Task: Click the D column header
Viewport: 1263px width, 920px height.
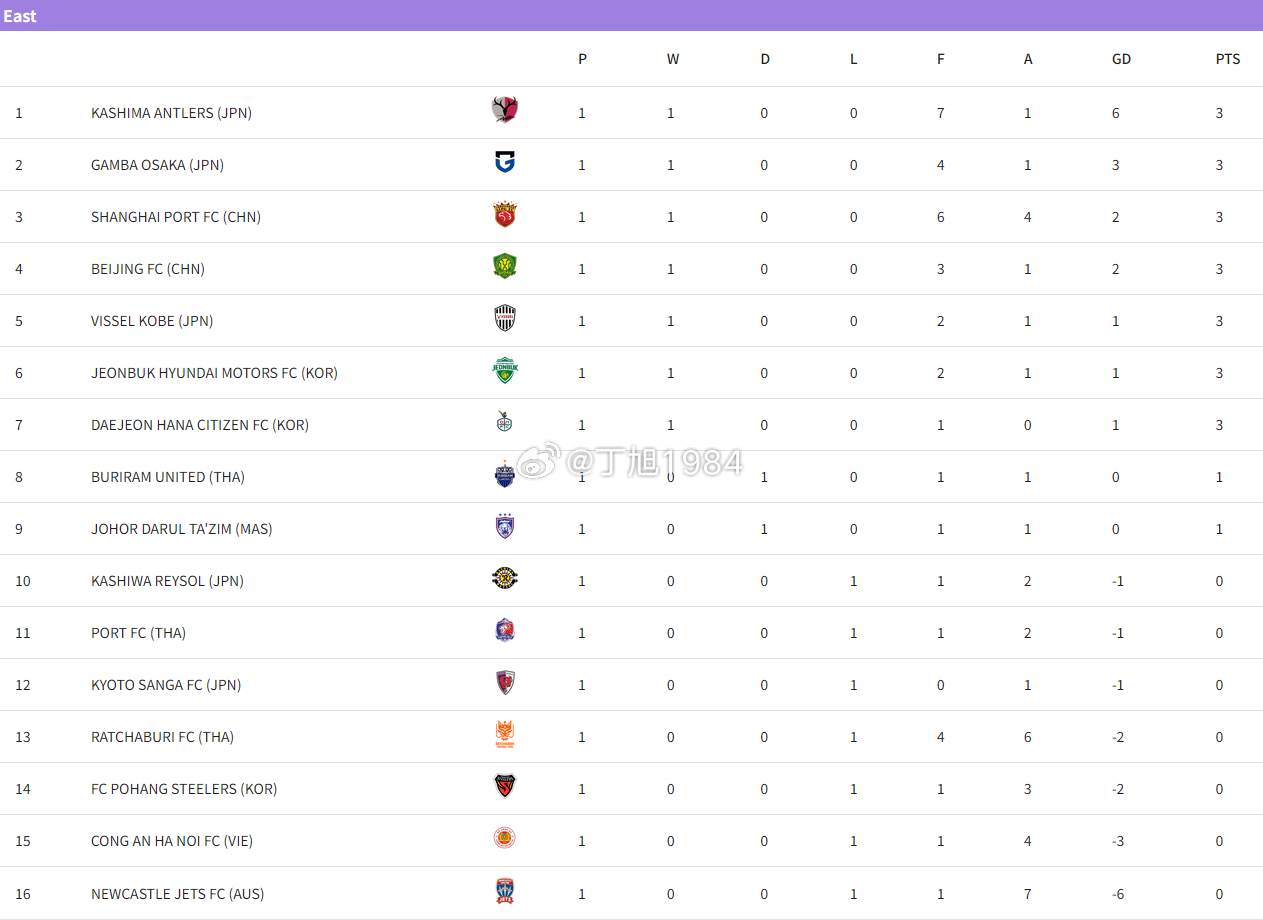Action: [765, 59]
